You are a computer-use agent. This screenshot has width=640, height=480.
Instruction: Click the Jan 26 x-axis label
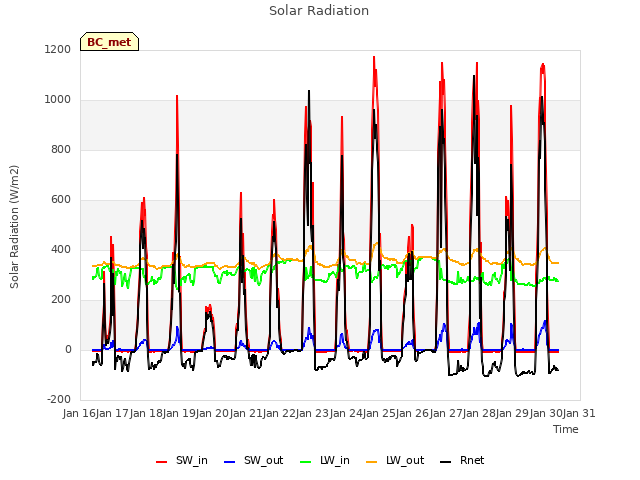click(413, 413)
